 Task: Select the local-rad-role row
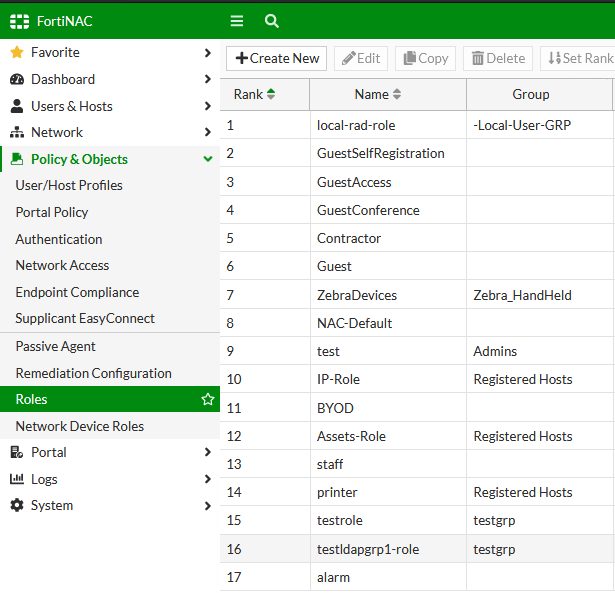point(417,125)
